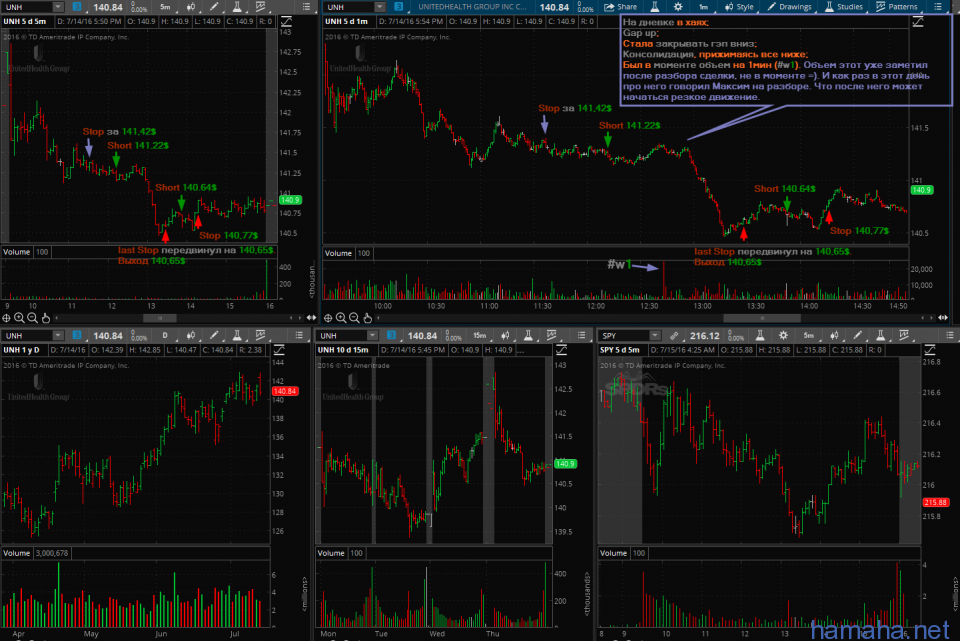This screenshot has height=641, width=960.
Task: Click link chain icon in SPY chart
Action: (674, 335)
